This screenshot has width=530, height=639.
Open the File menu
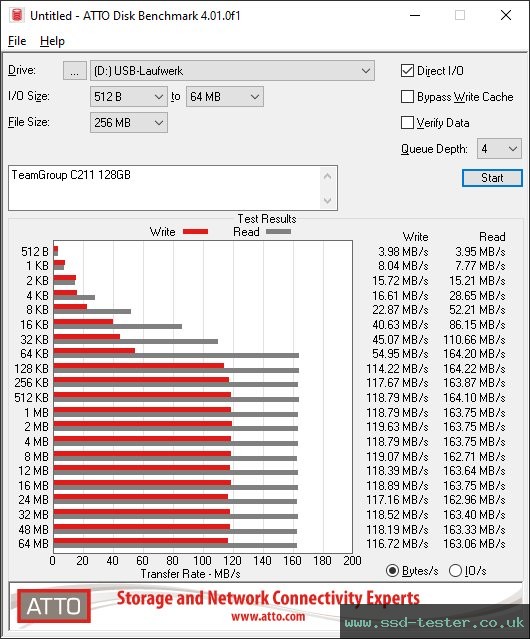(17, 41)
